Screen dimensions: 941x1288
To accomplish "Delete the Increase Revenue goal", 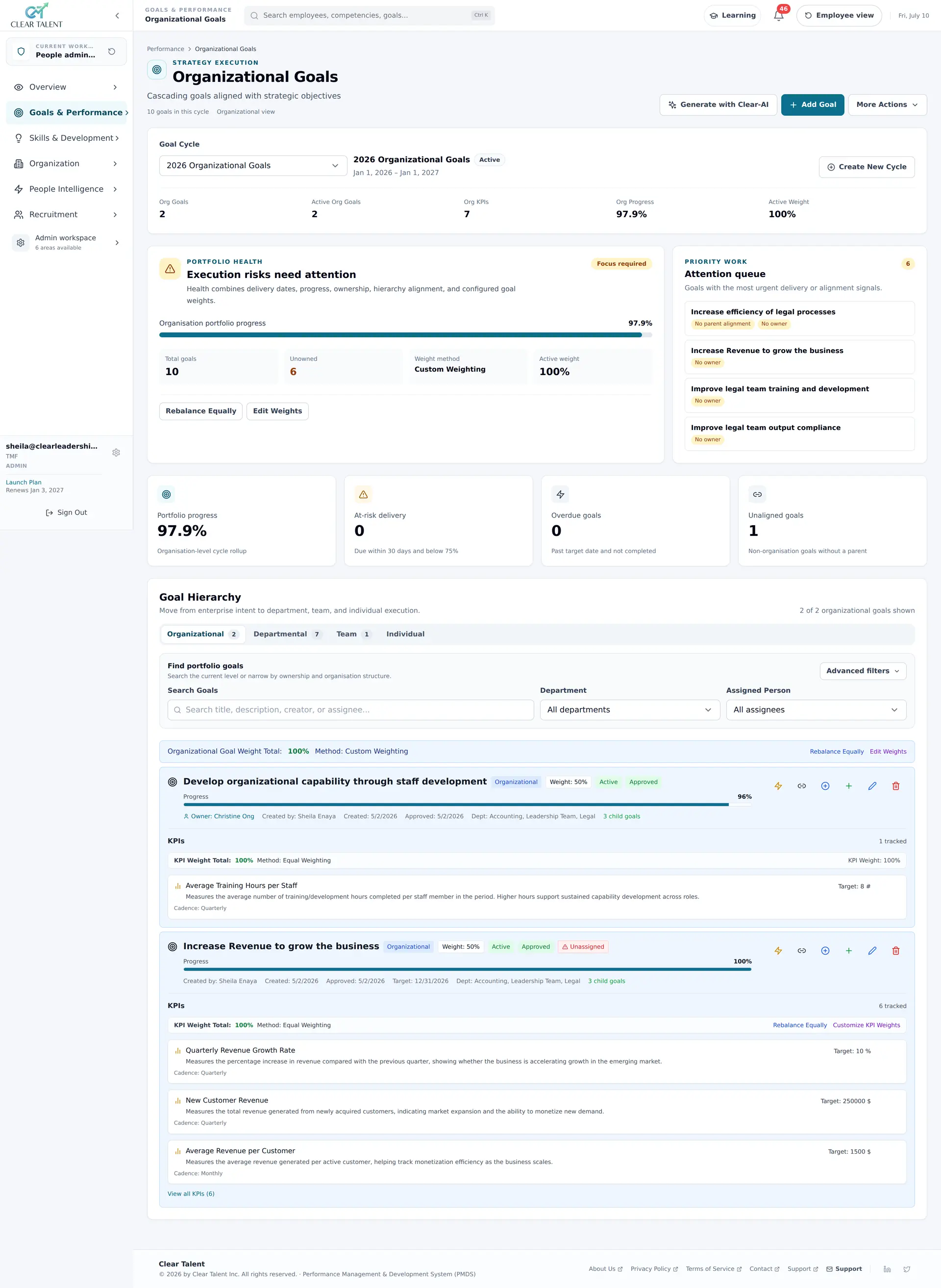I will click(895, 951).
